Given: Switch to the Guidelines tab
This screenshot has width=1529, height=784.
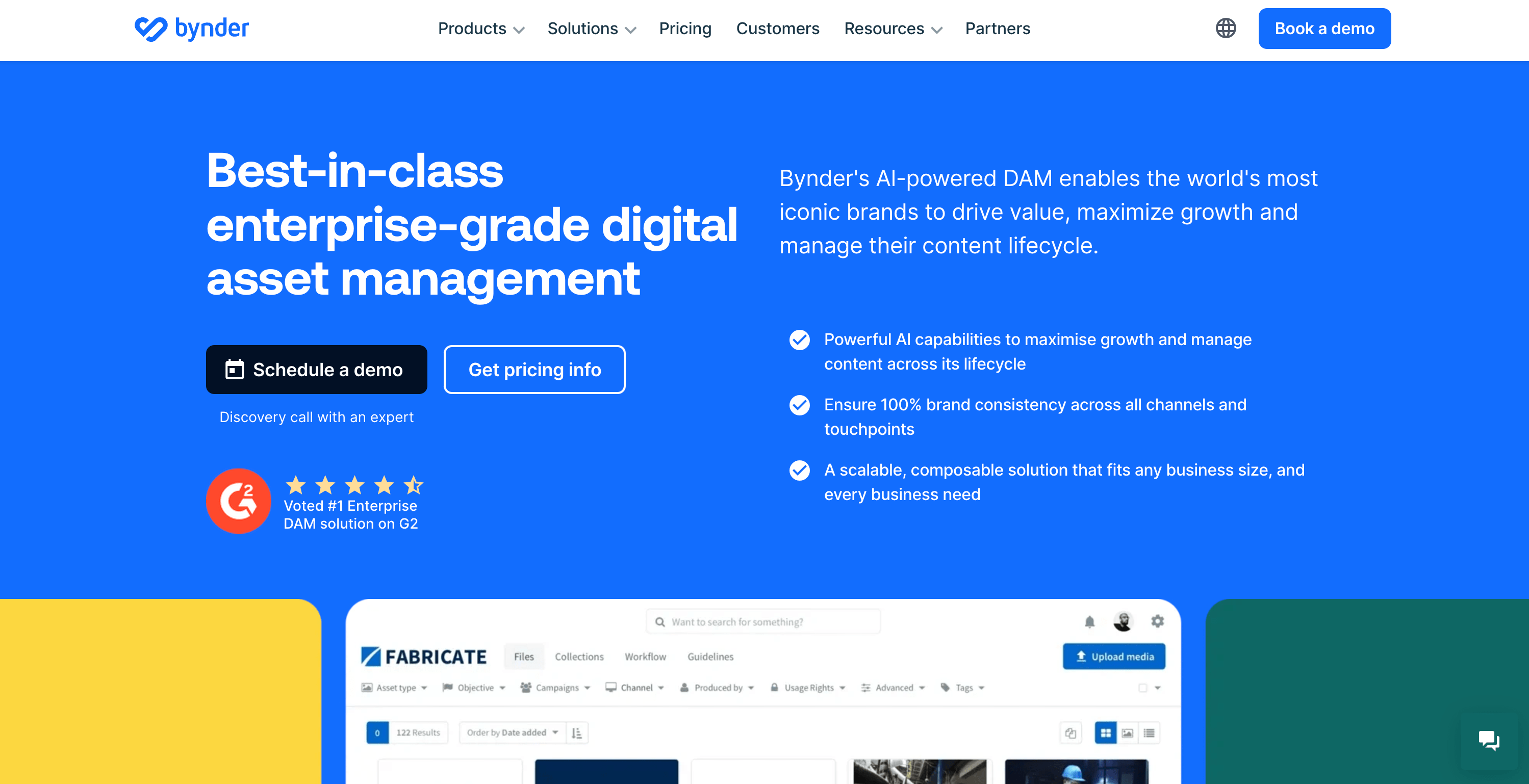Looking at the screenshot, I should point(710,657).
